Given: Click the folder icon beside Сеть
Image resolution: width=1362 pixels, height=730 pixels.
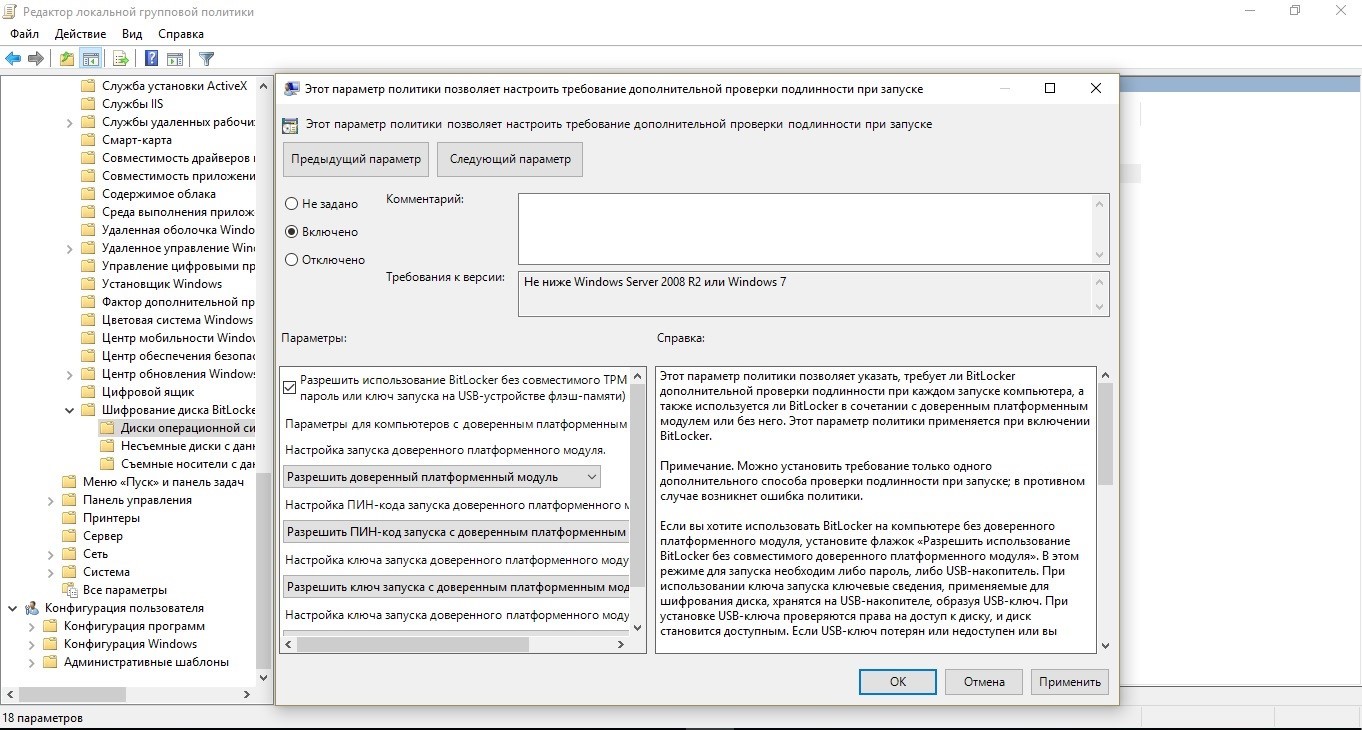Looking at the screenshot, I should 69,554.
